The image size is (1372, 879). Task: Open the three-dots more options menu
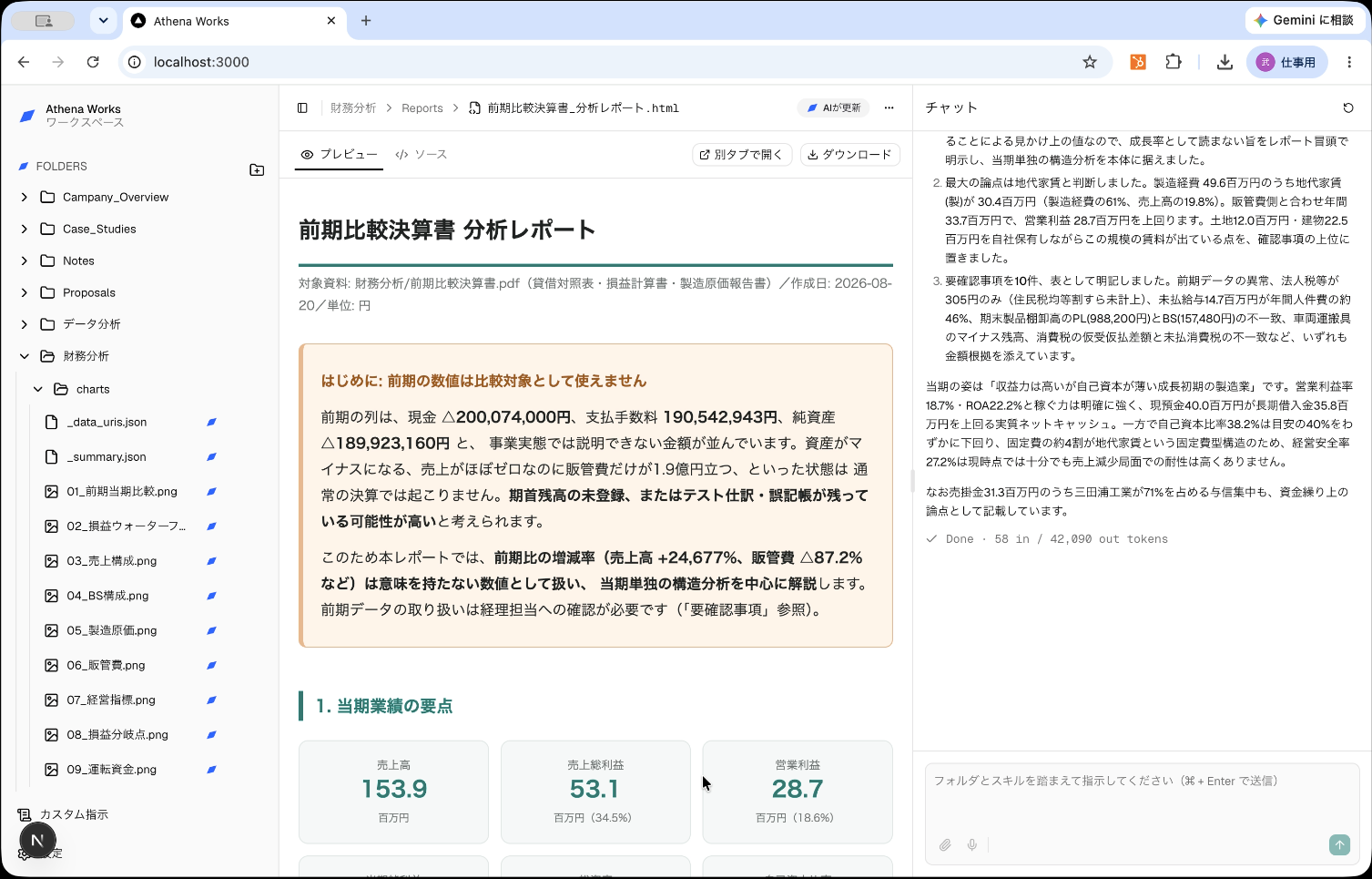(889, 107)
